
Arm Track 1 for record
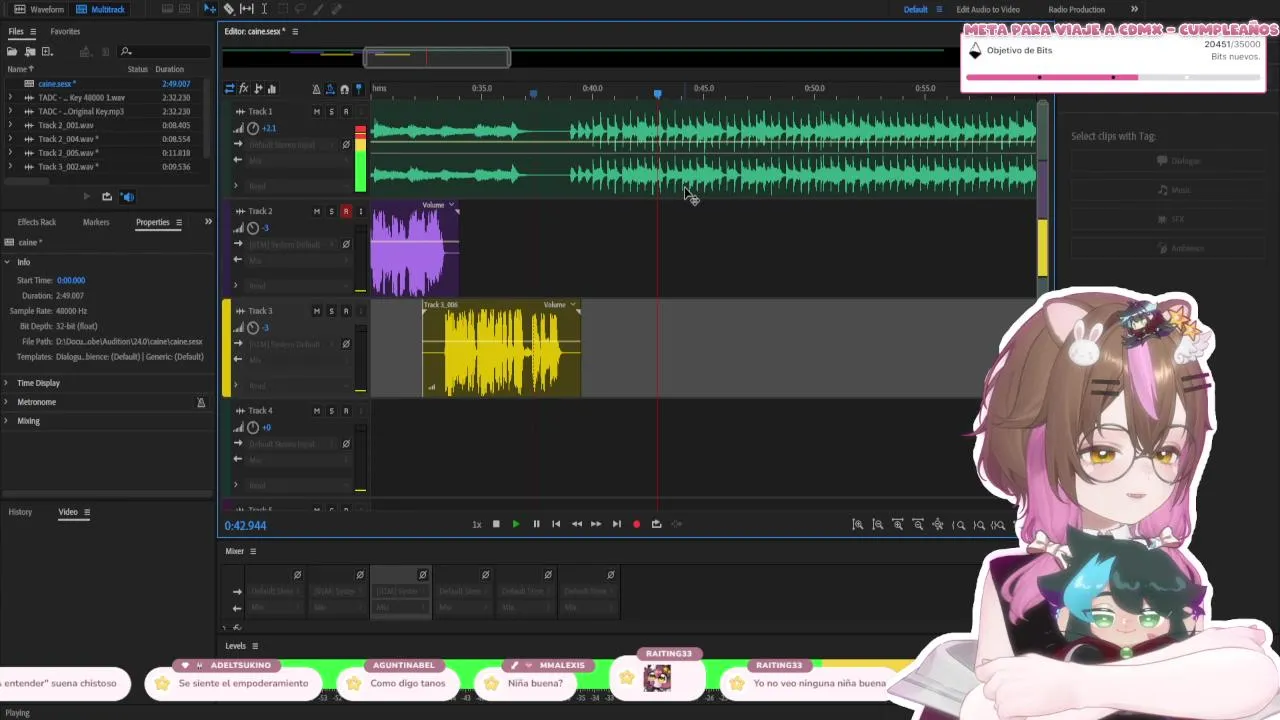coord(346,112)
